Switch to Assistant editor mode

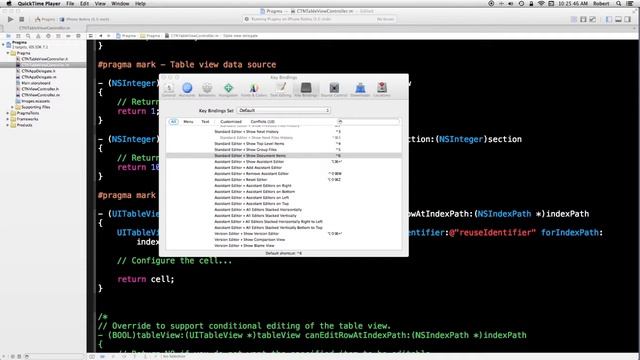(583, 19)
